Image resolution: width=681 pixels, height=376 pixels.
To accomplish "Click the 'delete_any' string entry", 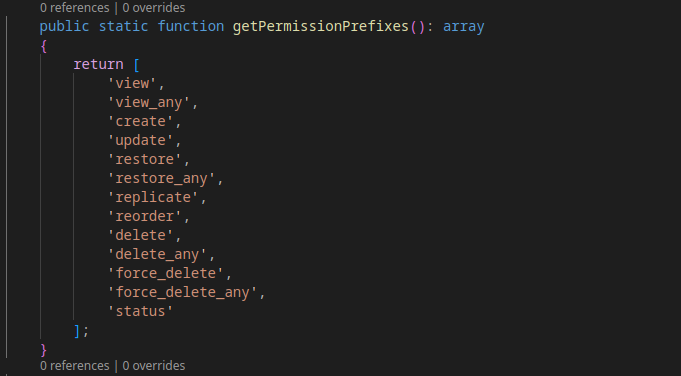I will tap(157, 254).
